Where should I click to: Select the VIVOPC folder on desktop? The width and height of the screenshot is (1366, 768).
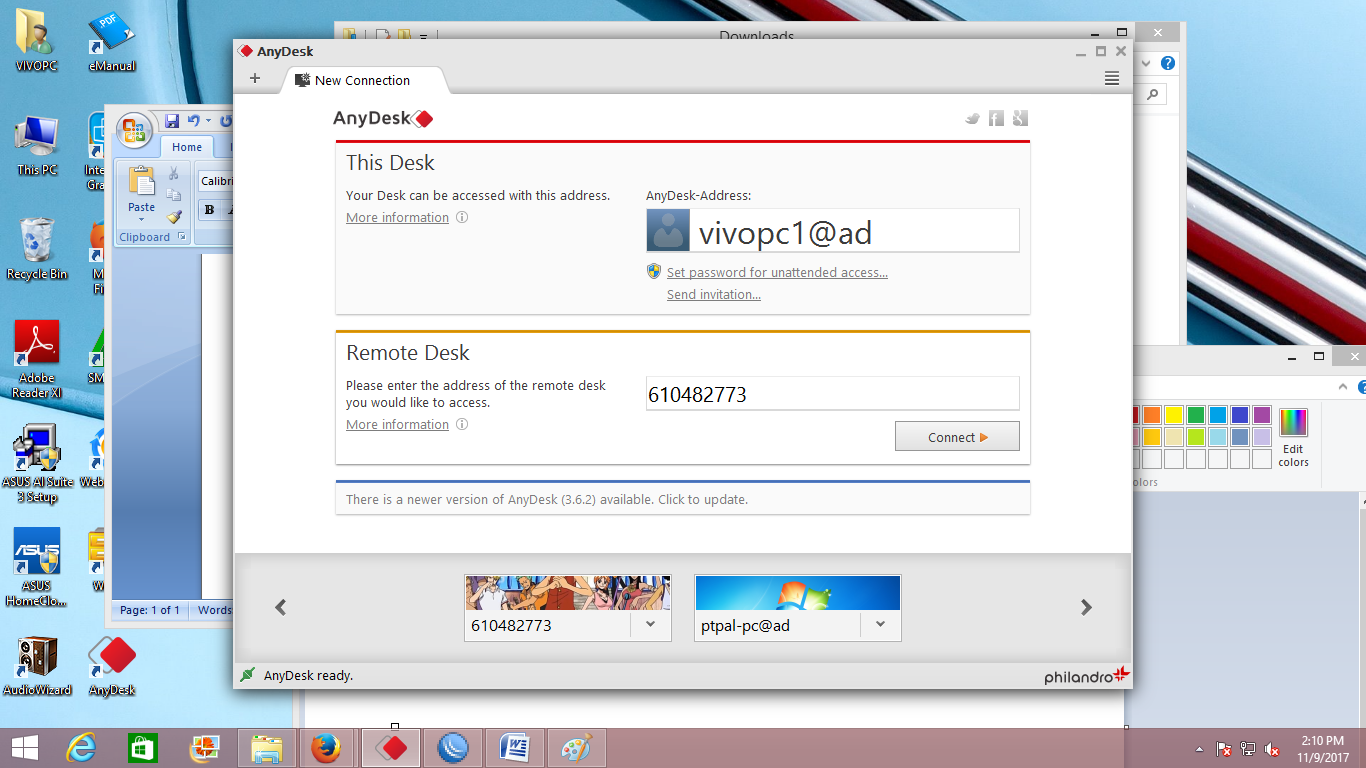37,42
